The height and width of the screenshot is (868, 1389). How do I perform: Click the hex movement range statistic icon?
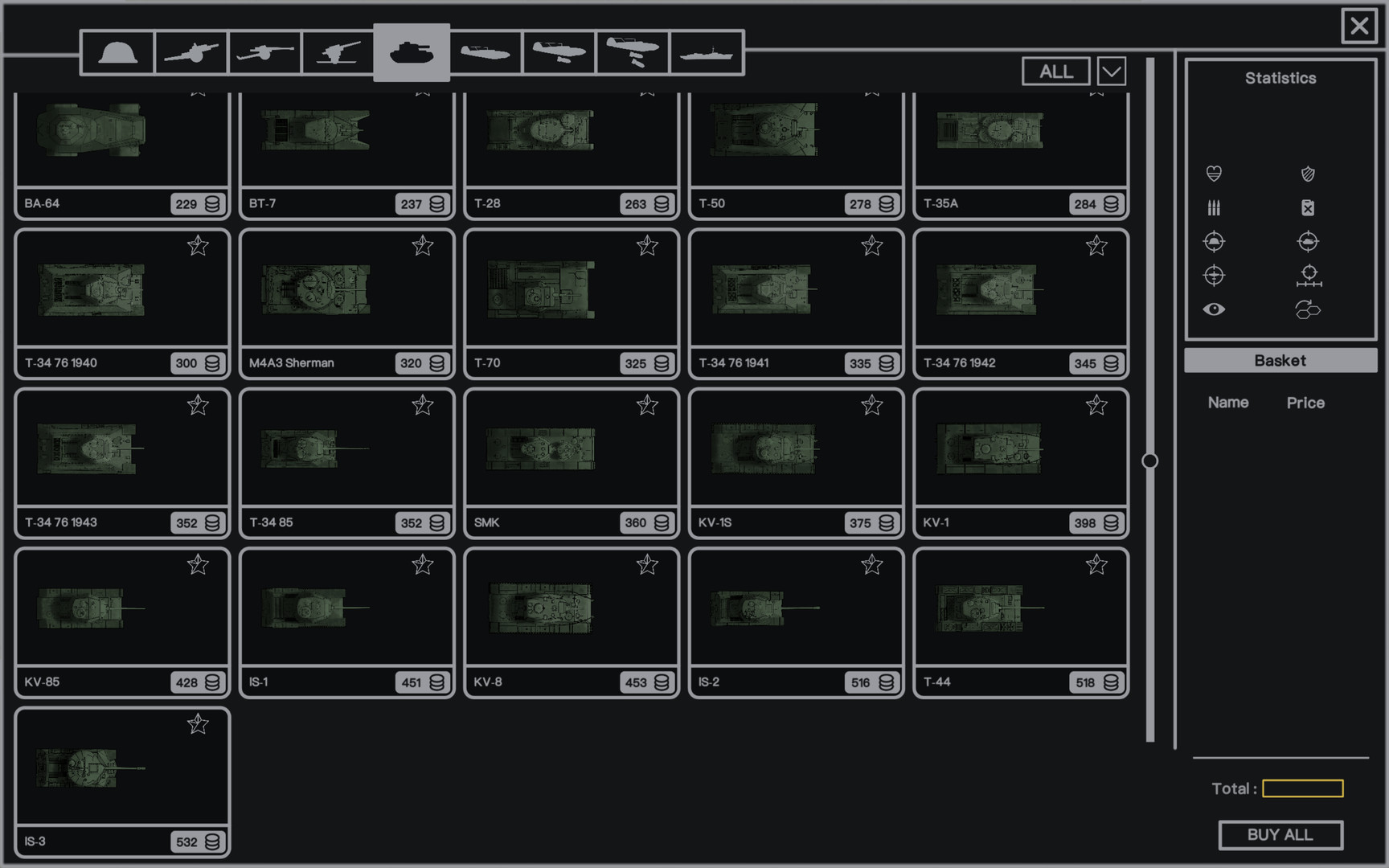point(1308,309)
